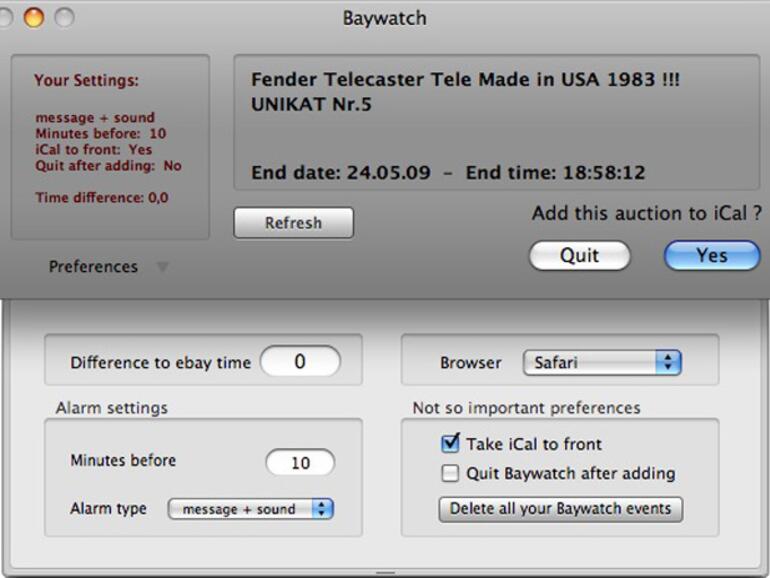Click the Quit button
This screenshot has width=770, height=578.
coord(579,255)
